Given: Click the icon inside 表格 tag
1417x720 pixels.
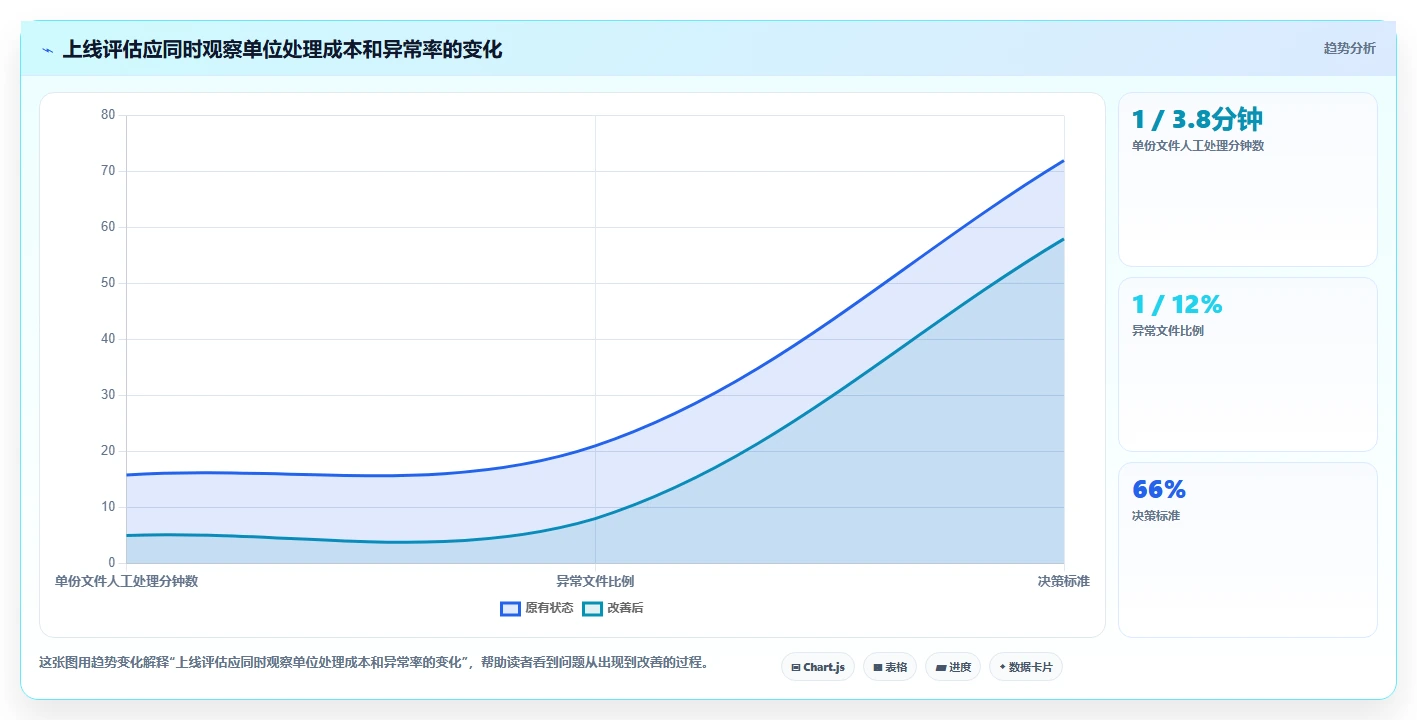Looking at the screenshot, I should 878,667.
